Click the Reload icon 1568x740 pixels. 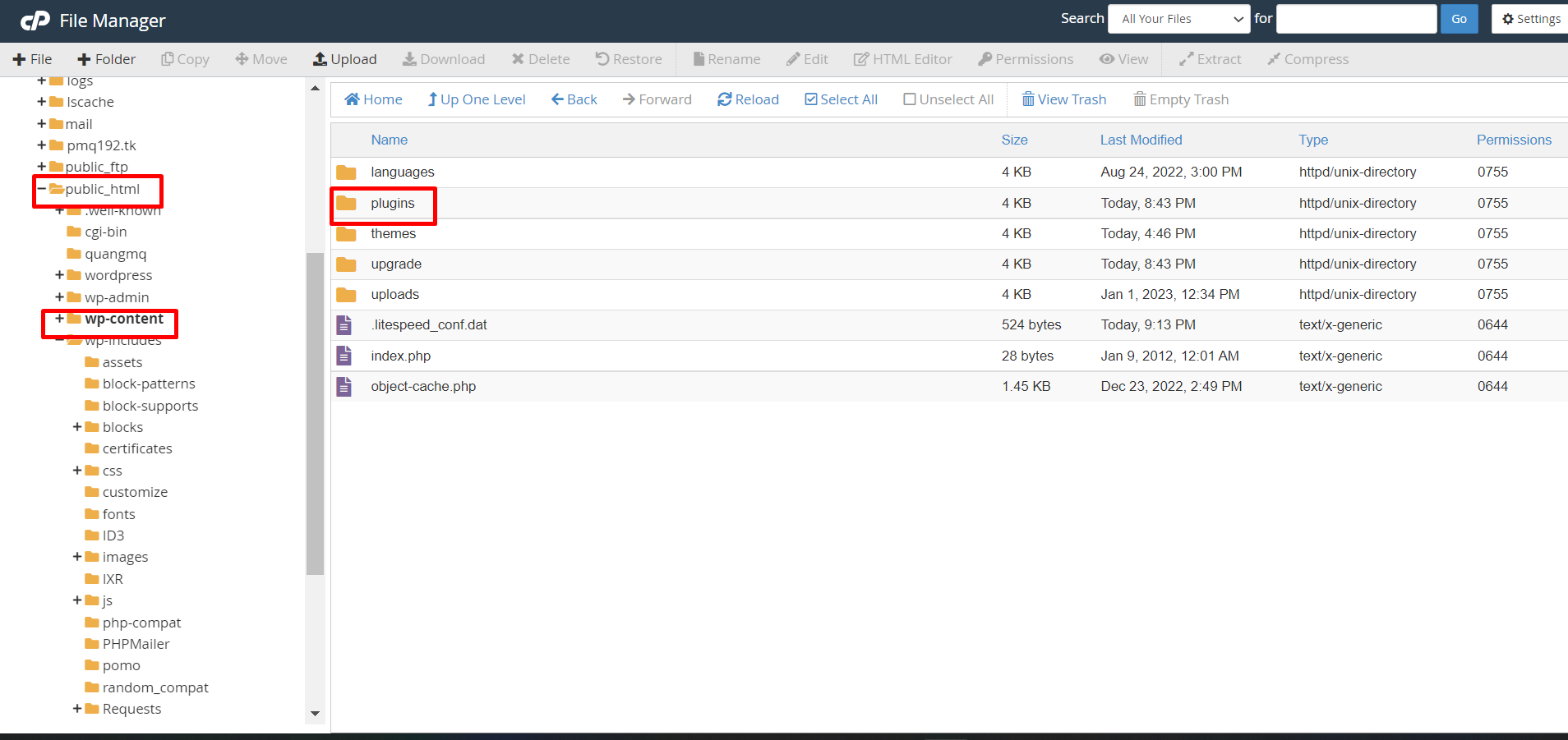(724, 99)
